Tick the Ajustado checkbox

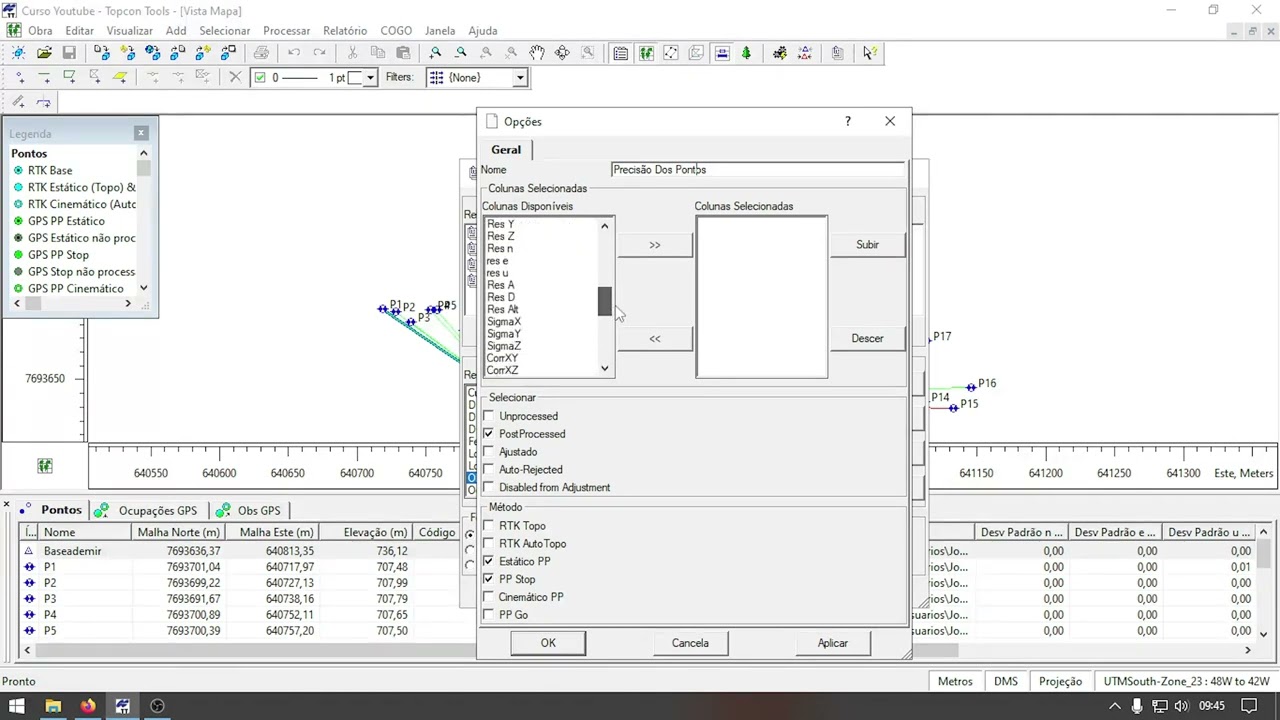[x=489, y=452]
